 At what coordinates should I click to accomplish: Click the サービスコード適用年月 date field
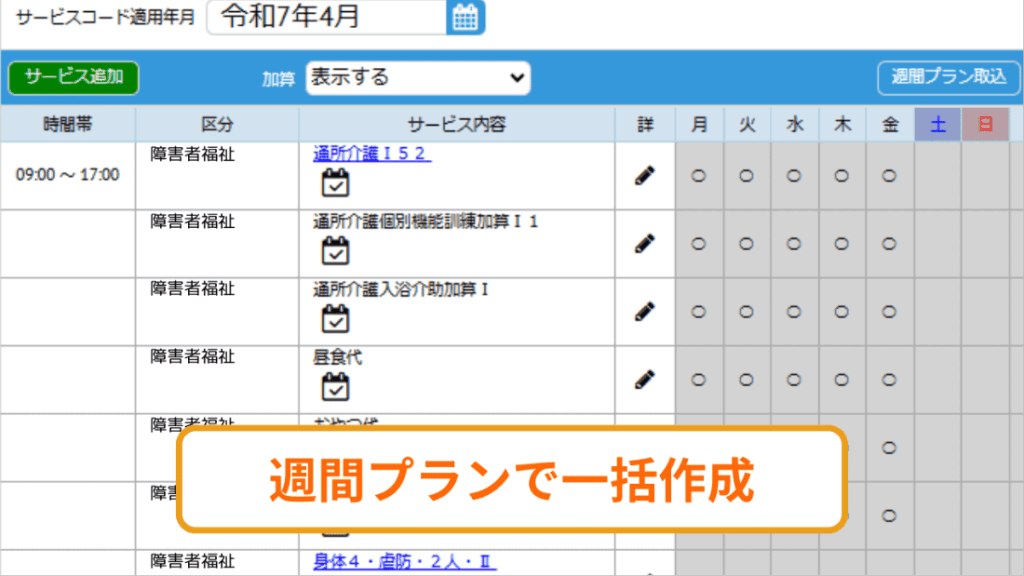click(x=327, y=17)
